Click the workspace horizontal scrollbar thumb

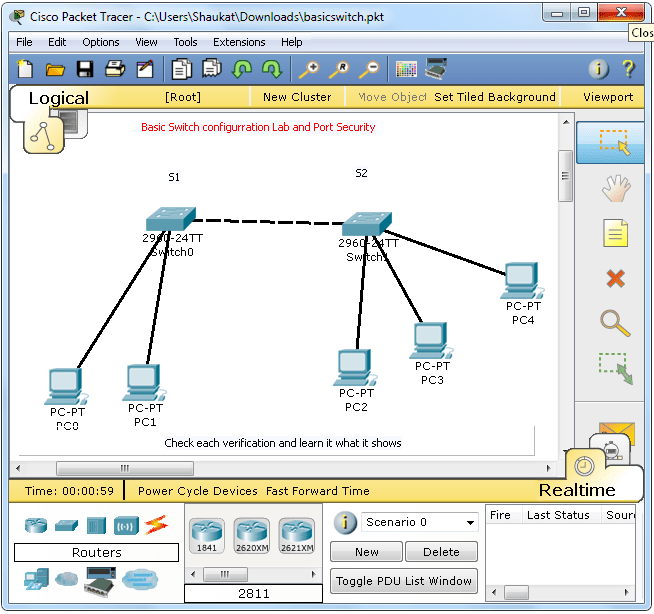(125, 468)
